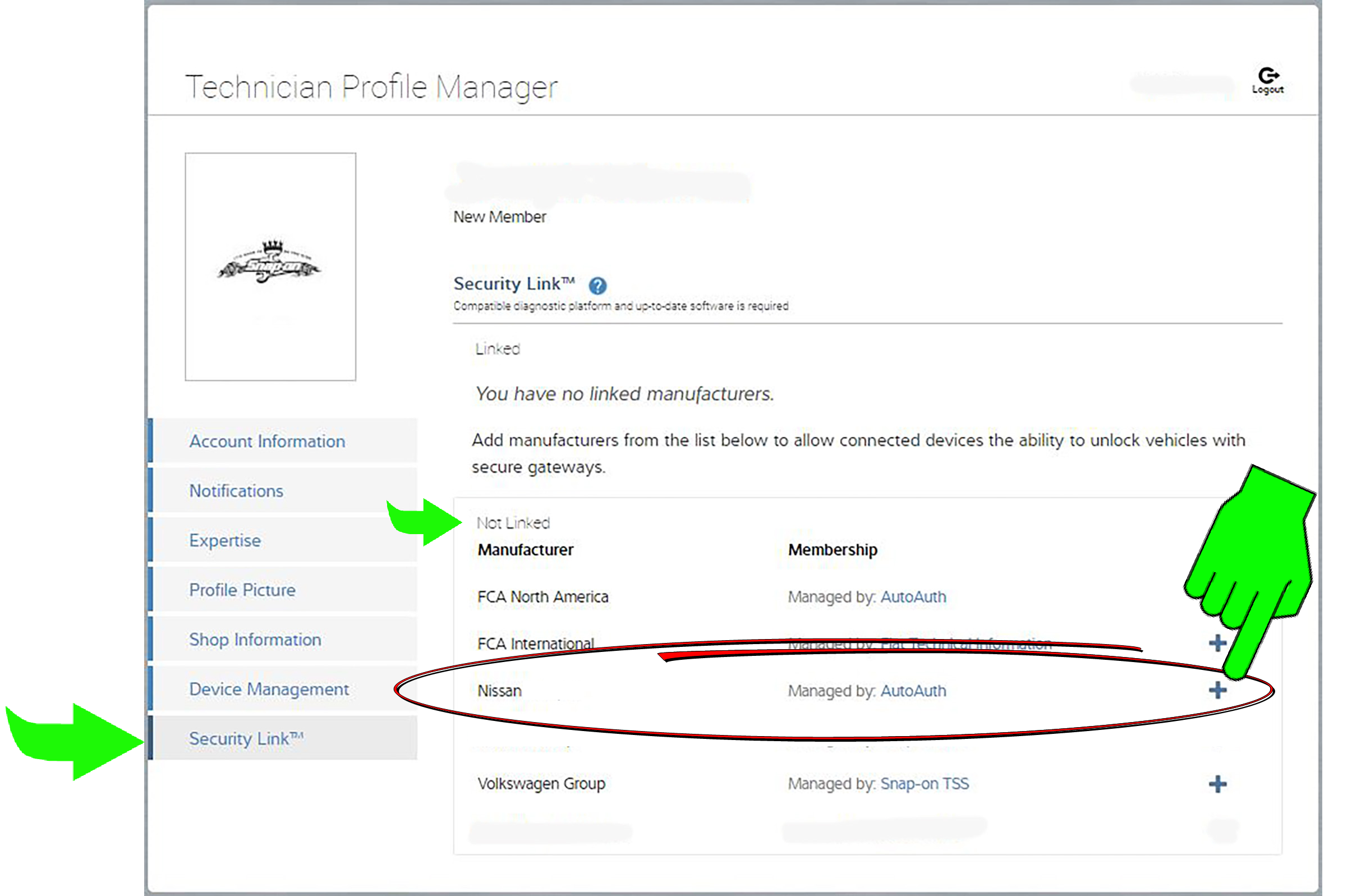The height and width of the screenshot is (896, 1352).
Task: Open Device Management in the sidebar
Action: pos(269,689)
